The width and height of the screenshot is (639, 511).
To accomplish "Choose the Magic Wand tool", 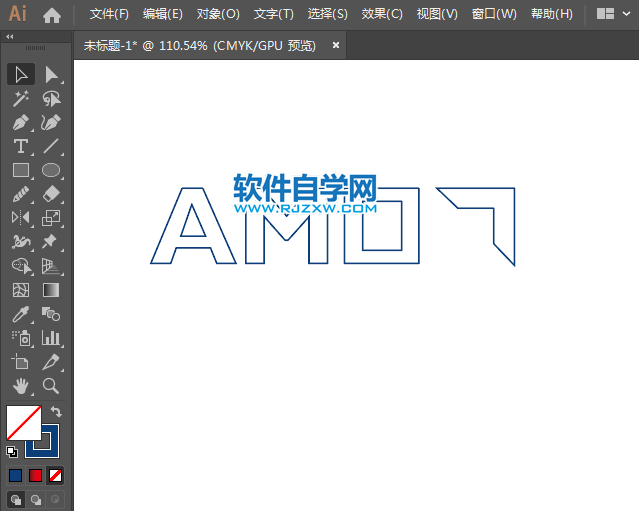I will [x=21, y=98].
